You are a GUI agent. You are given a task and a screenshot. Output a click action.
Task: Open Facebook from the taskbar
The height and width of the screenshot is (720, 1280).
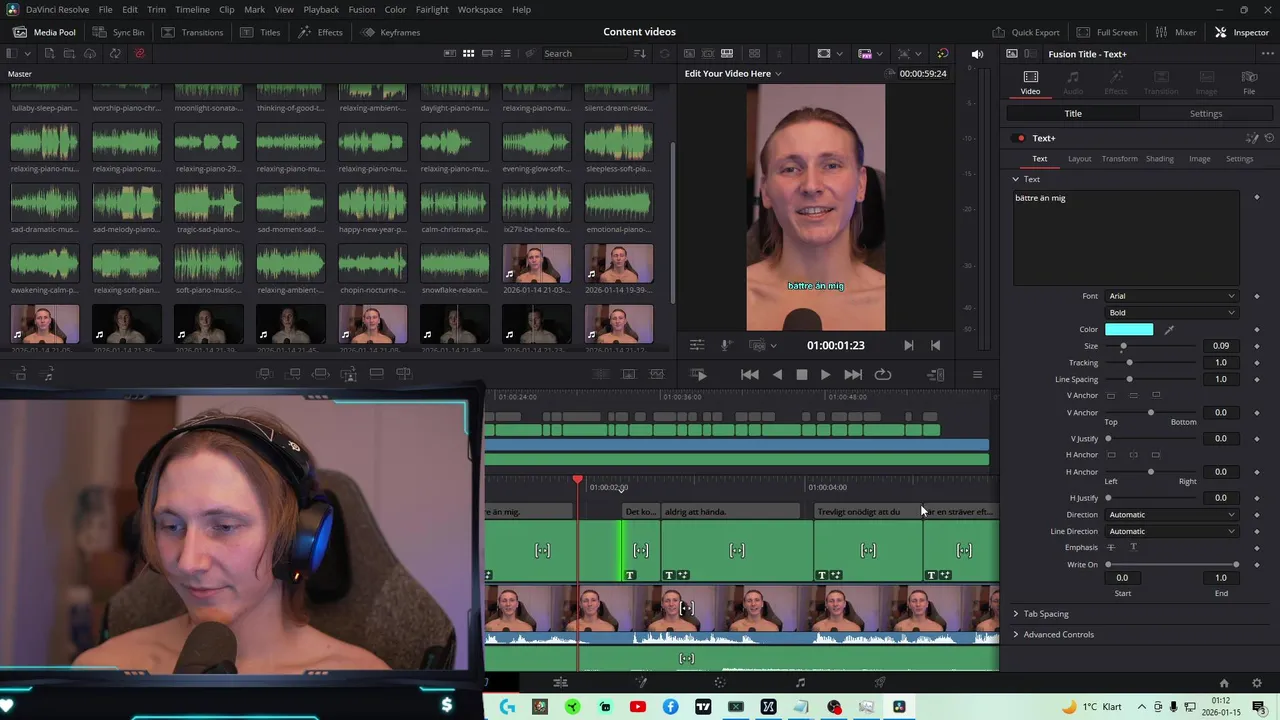670,707
